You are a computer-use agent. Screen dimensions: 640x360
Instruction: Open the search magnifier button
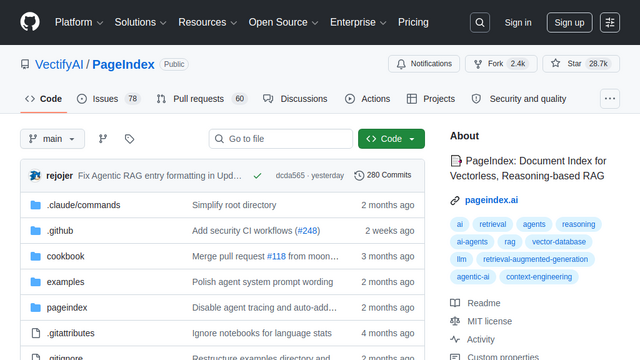(480, 22)
